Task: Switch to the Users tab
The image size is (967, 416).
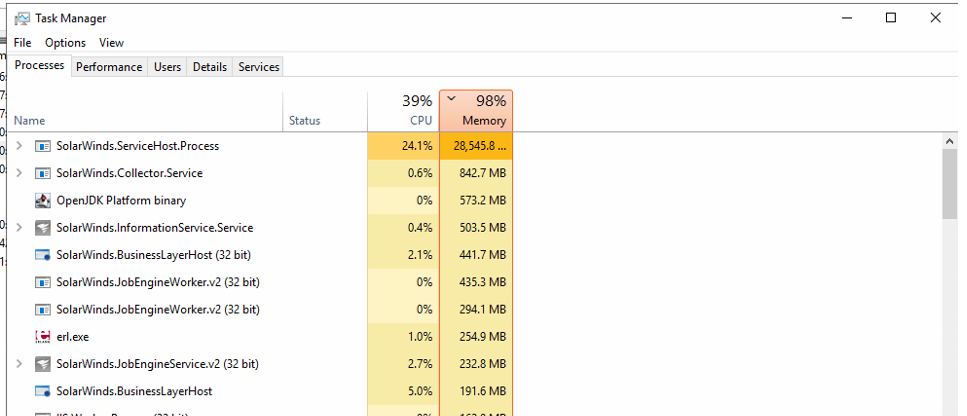Action: point(167,67)
